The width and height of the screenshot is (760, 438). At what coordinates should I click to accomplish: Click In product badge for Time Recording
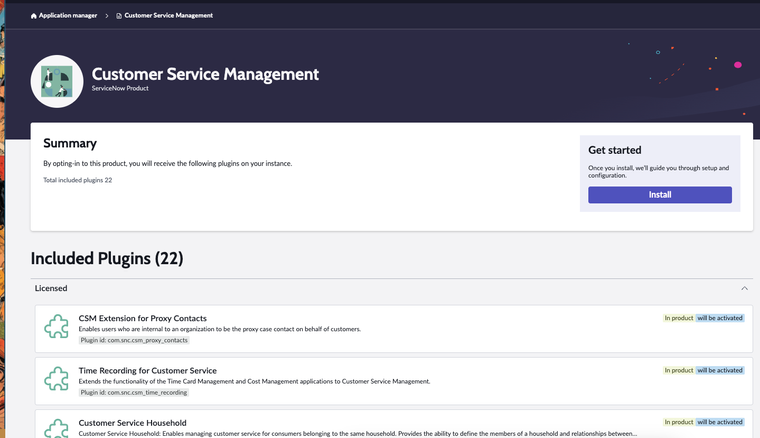tap(679, 370)
